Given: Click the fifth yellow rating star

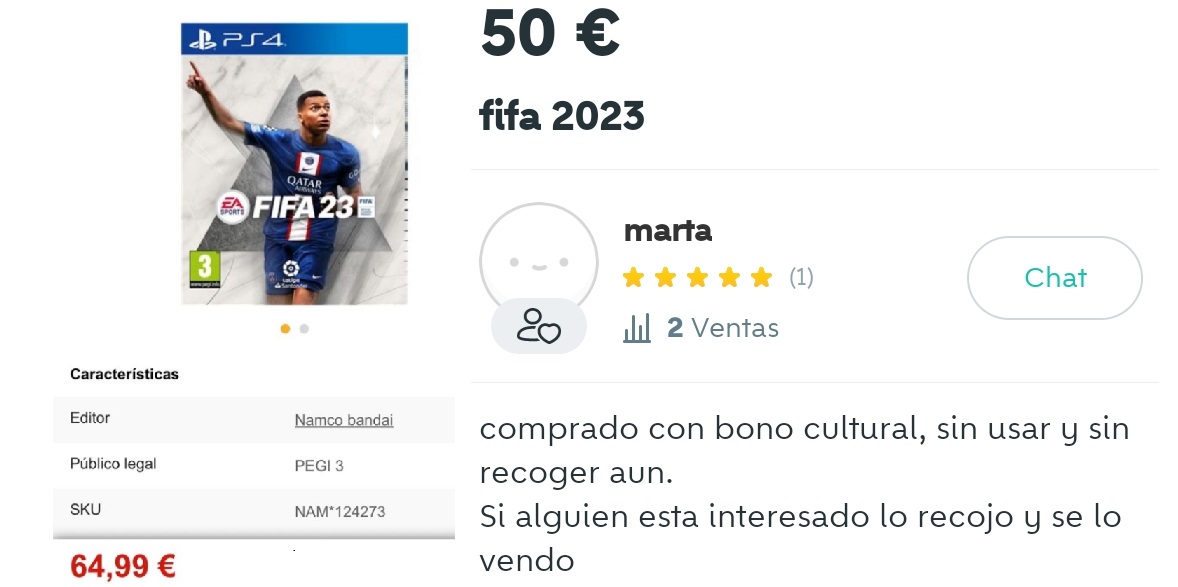Looking at the screenshot, I should tap(761, 278).
